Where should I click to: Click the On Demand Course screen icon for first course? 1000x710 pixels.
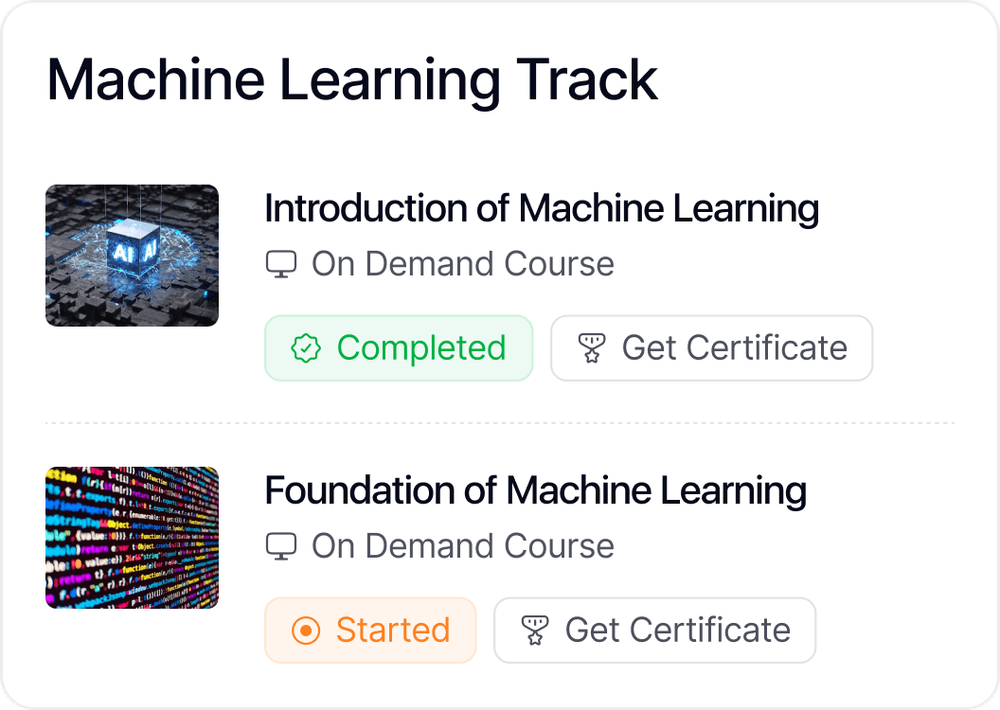pyautogui.click(x=284, y=263)
